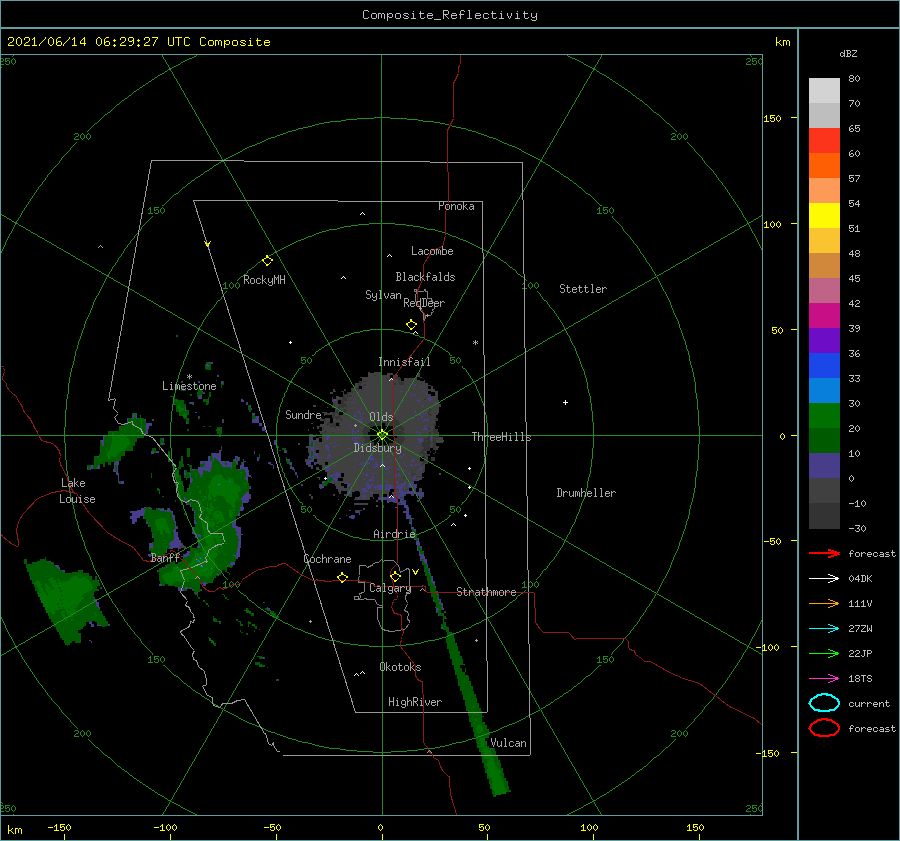Screen dimensions: 900x841
Task: Click the white 04DK arrow icon
Action: [x=824, y=578]
